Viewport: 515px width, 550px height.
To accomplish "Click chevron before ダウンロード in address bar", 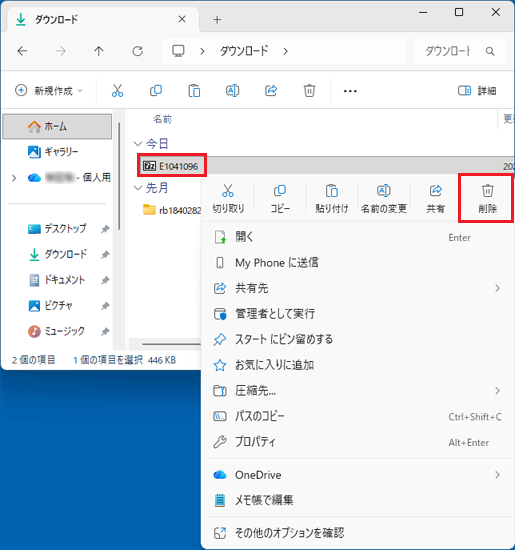I will tap(202, 52).
